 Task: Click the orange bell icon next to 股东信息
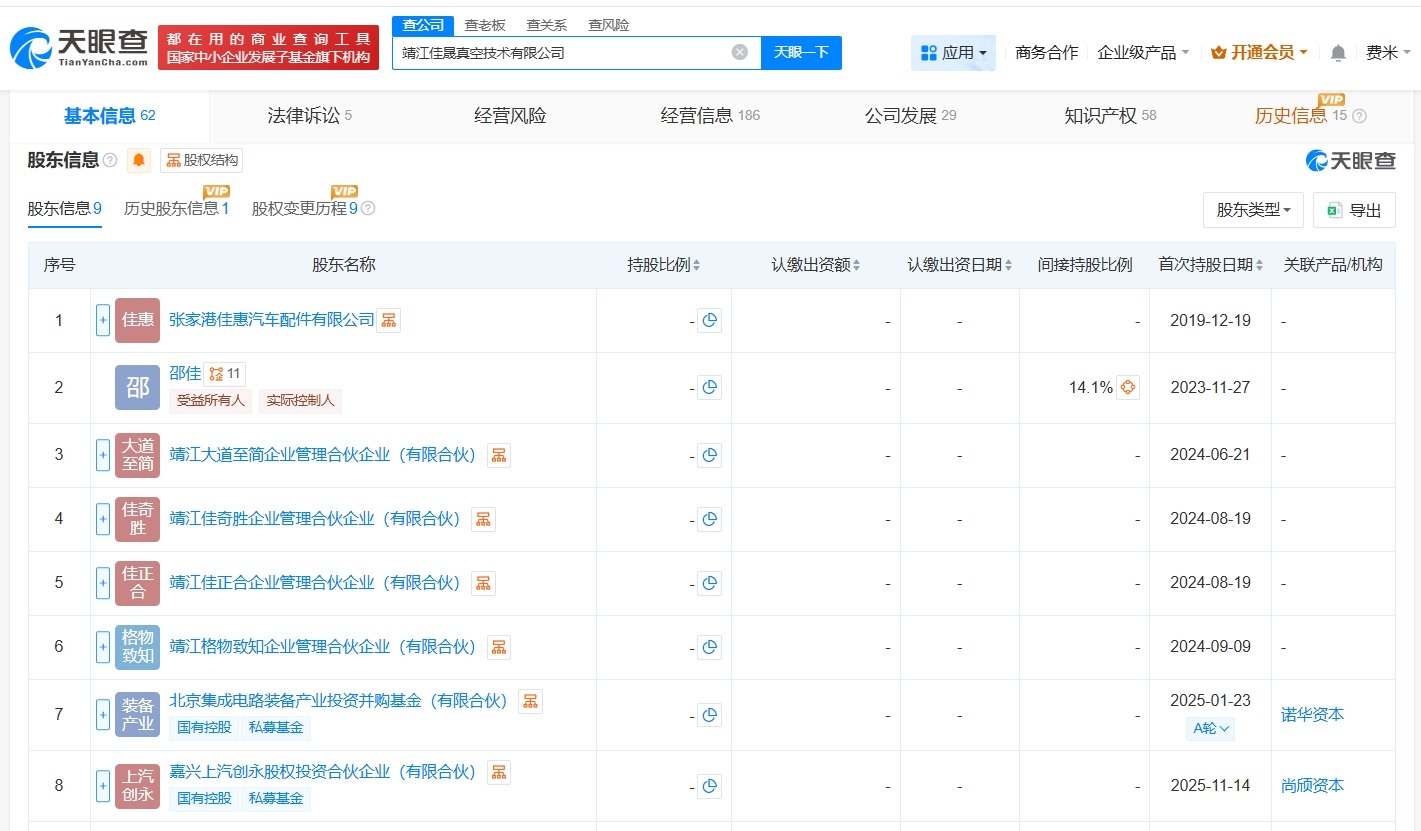tap(138, 159)
